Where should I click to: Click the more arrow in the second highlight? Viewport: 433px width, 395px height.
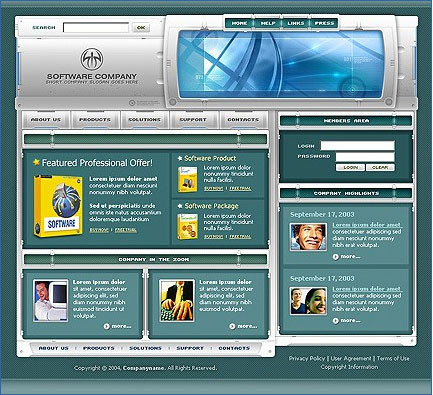coord(336,321)
